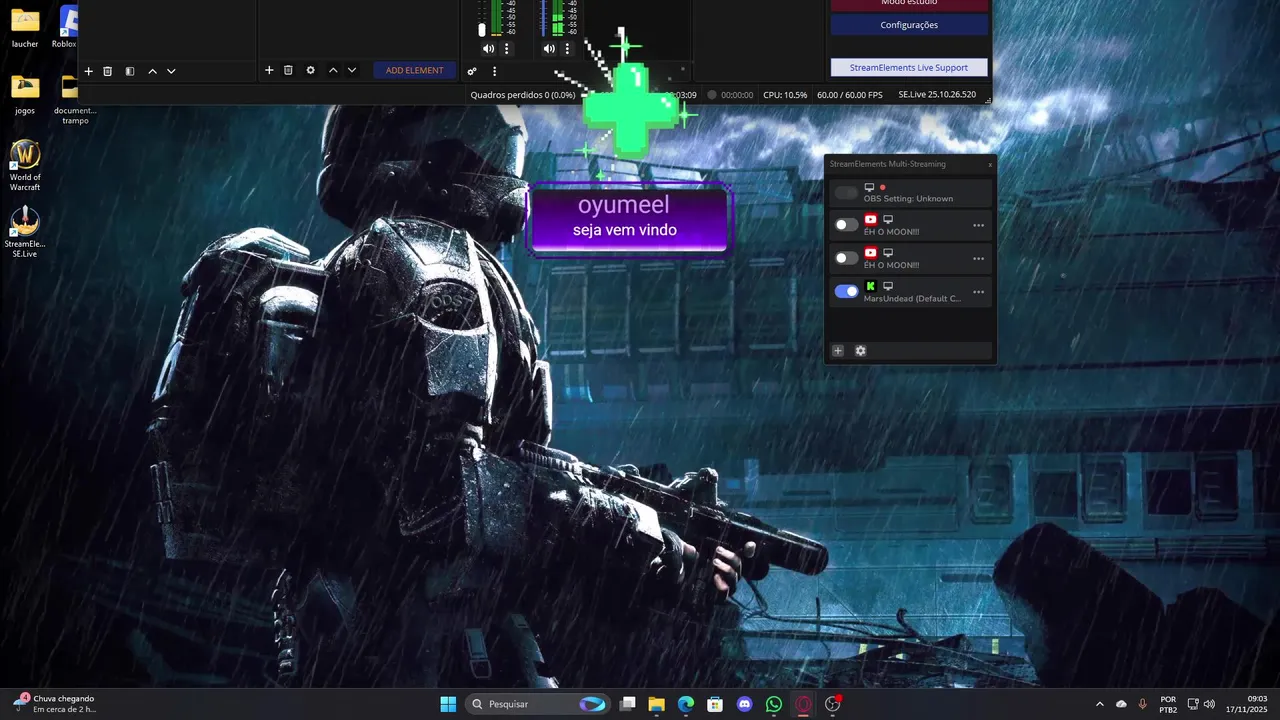Open the Roblox desktop shortcut
This screenshot has height=720, width=1280.
tap(66, 28)
